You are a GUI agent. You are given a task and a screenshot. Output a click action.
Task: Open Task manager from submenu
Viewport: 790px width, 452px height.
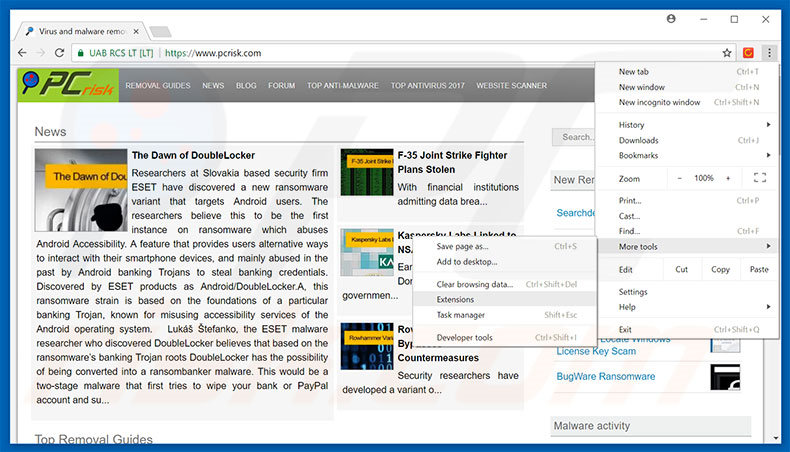click(505, 315)
